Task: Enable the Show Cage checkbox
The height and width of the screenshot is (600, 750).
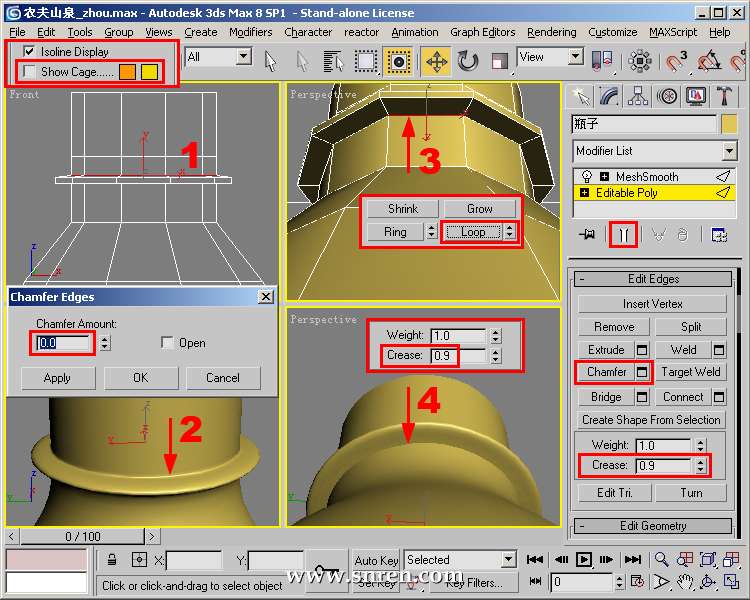Action: pyautogui.click(x=29, y=72)
